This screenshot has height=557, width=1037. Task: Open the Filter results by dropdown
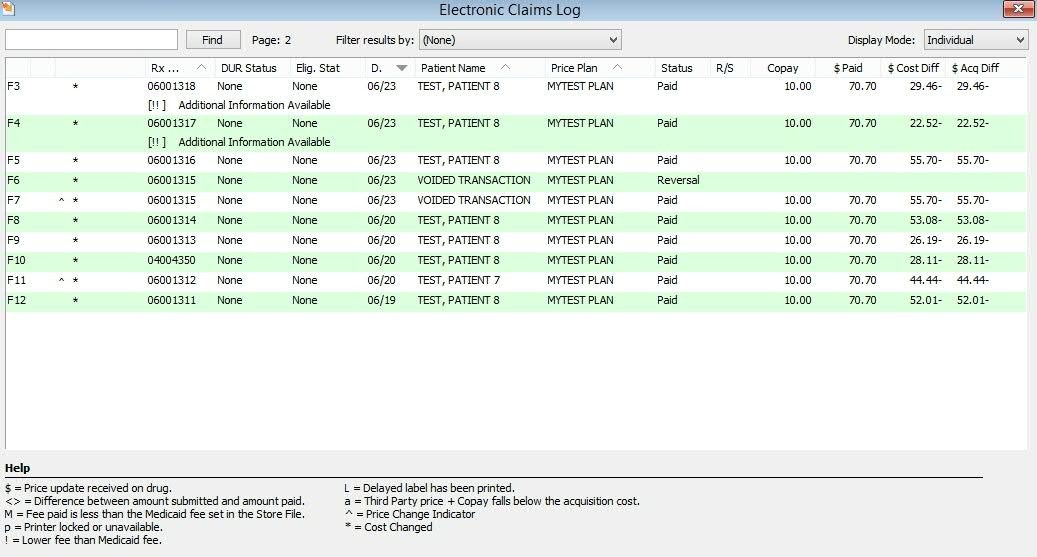pyautogui.click(x=520, y=40)
